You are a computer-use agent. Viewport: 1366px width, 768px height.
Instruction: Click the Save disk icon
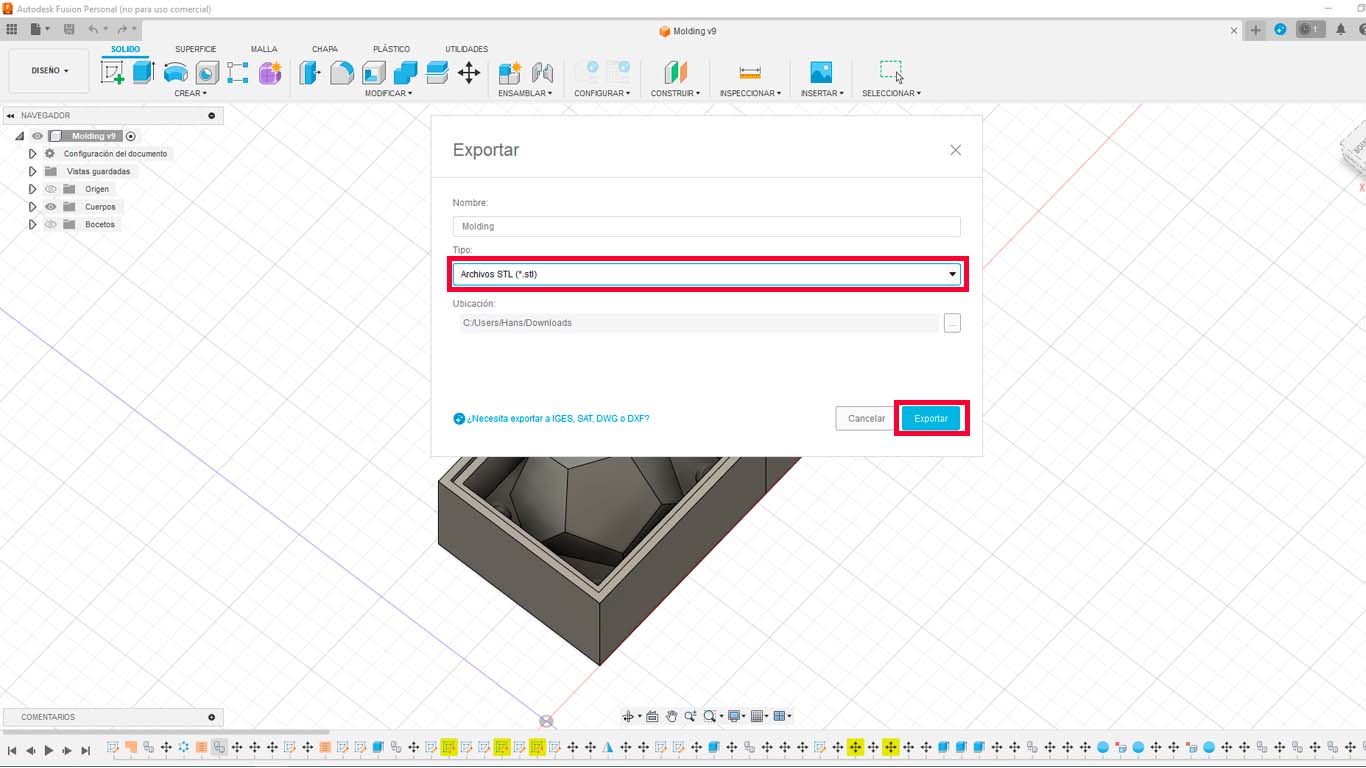69,30
